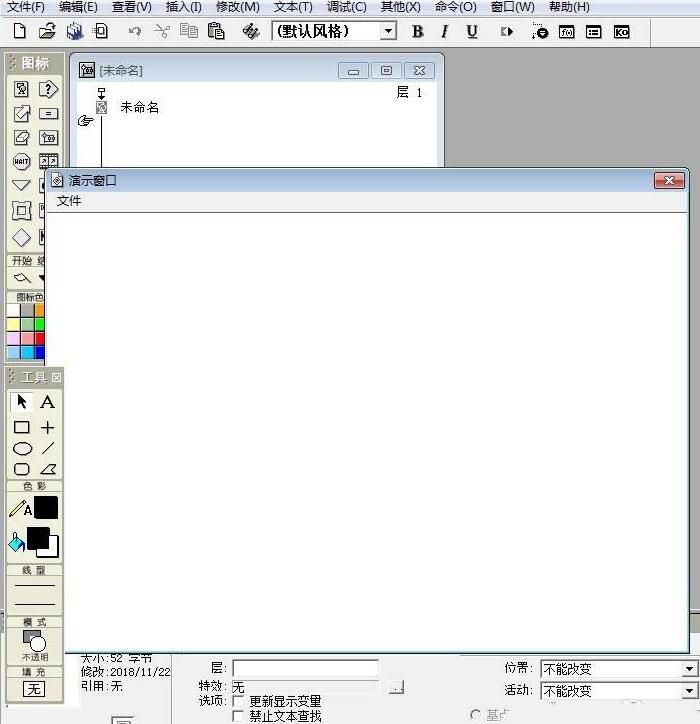
Task: Click the Open file toolbar icon
Action: [47, 31]
